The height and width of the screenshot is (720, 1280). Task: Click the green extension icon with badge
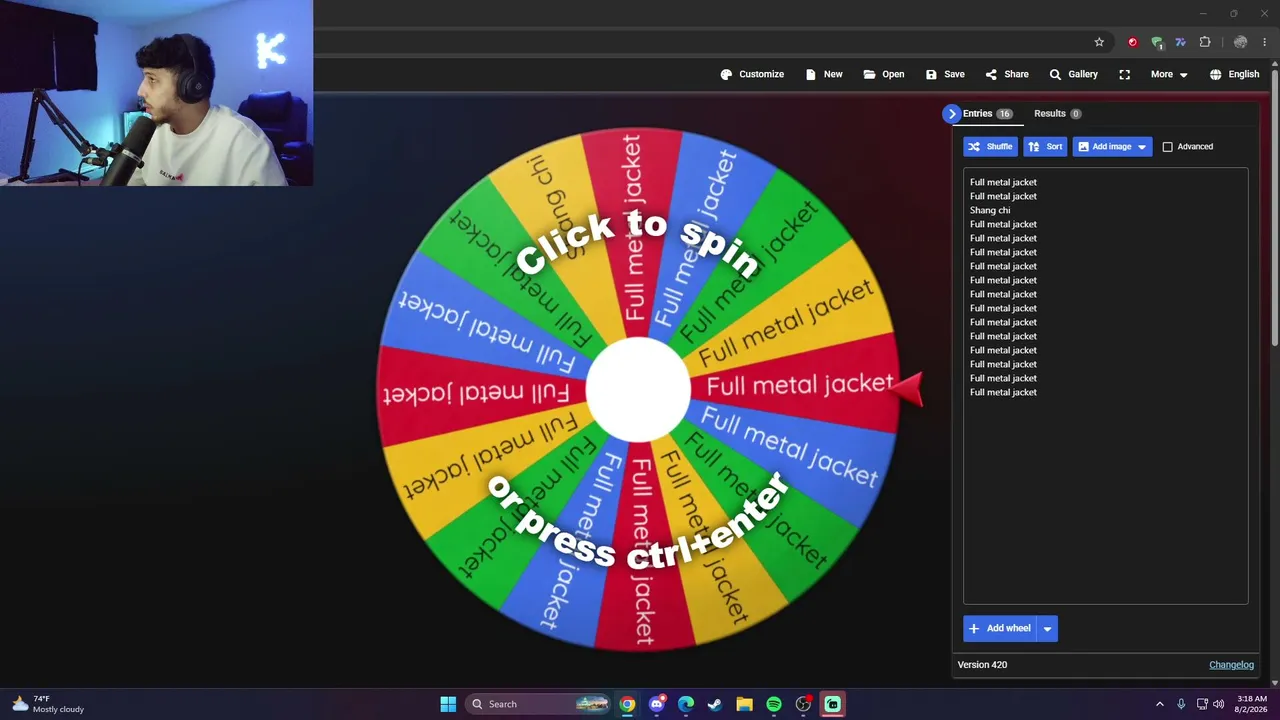[1157, 42]
